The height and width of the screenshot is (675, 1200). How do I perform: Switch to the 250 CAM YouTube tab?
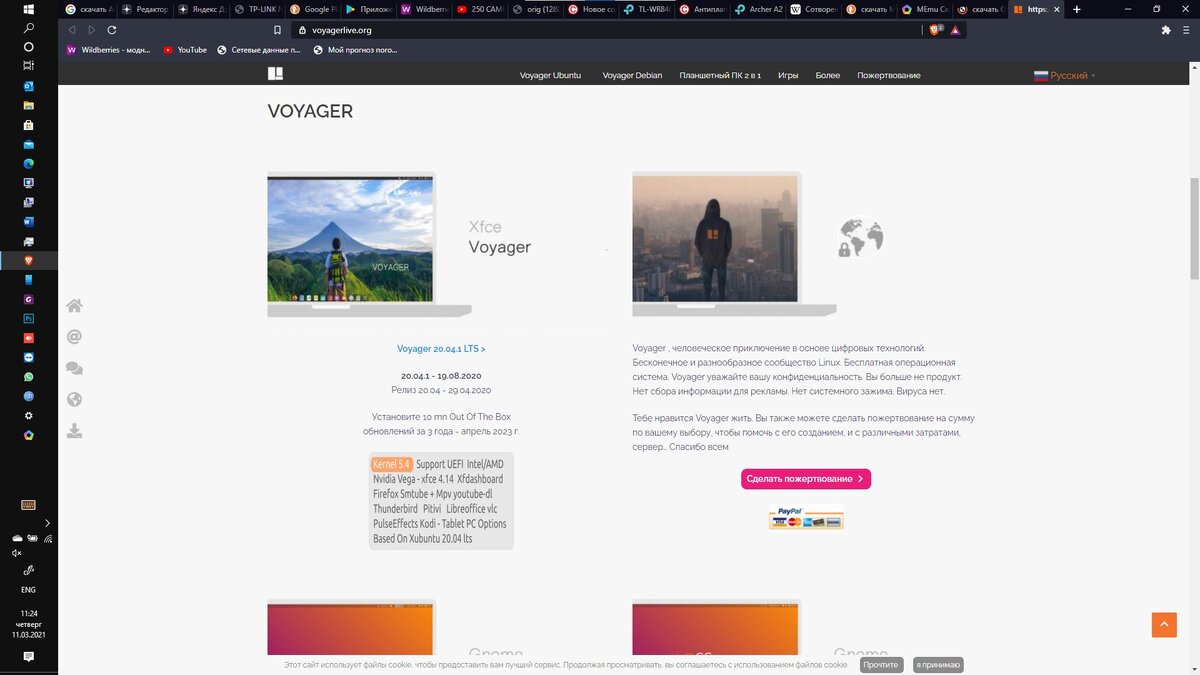(478, 9)
